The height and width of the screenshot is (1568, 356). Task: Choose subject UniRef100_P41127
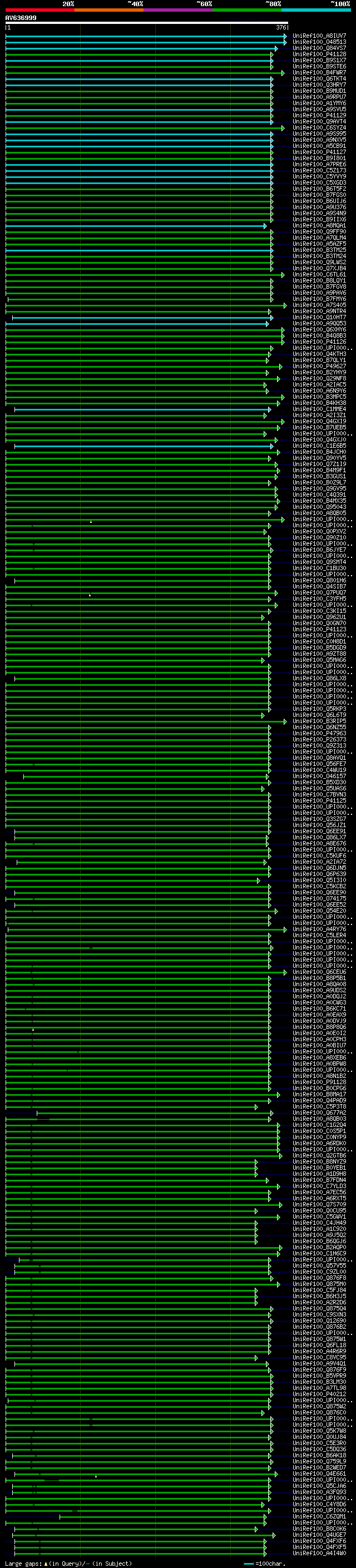pos(319,152)
